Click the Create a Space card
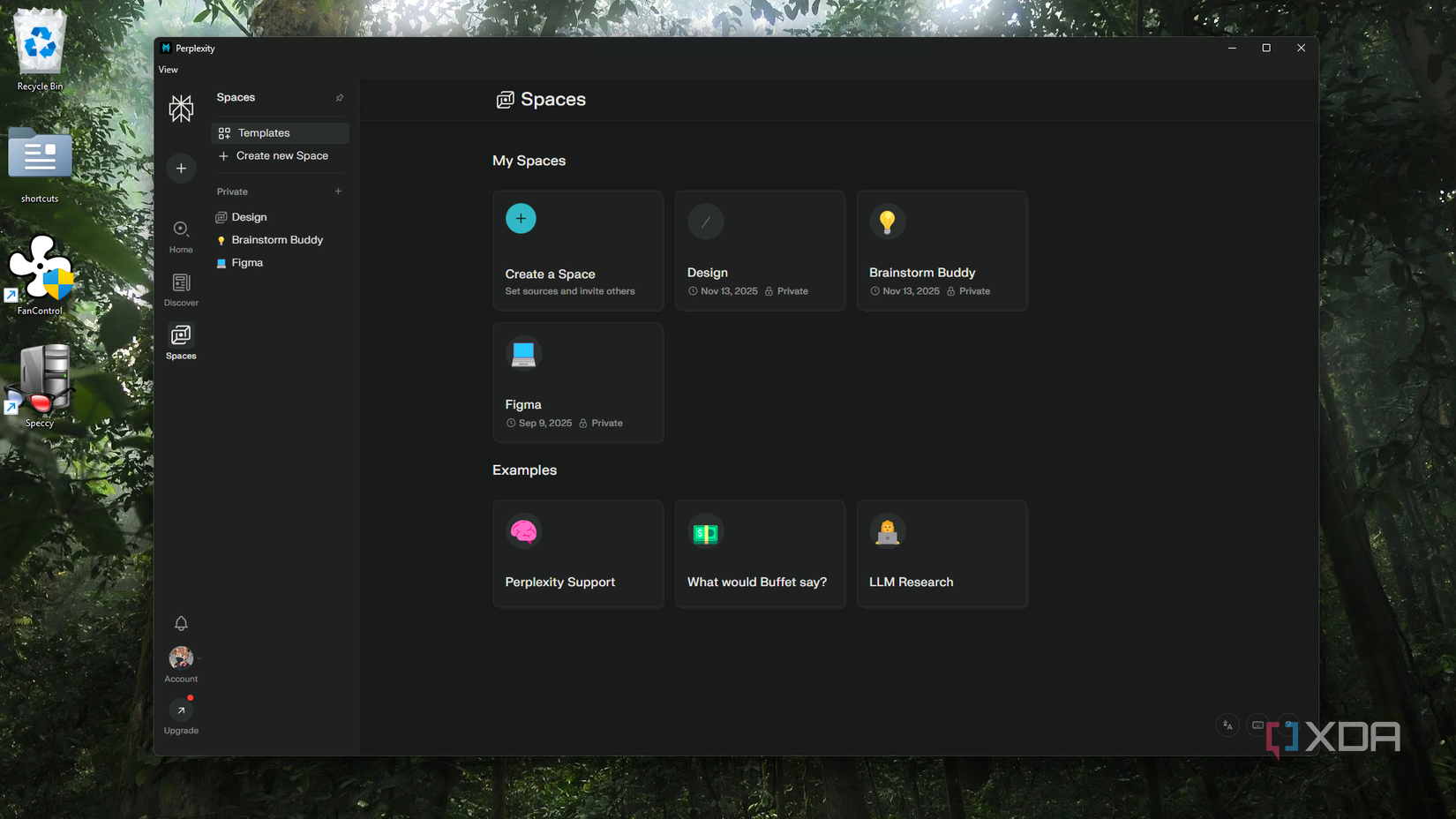Screen dimensions: 1456x819 click(578, 251)
